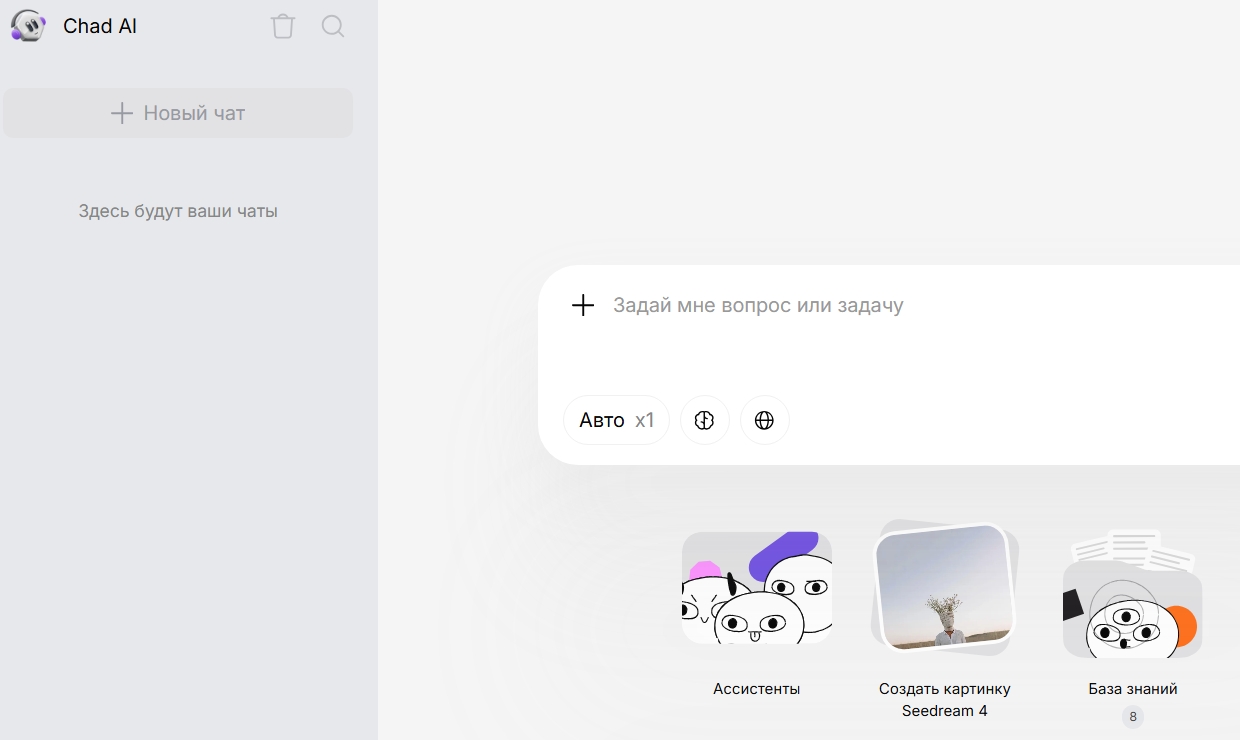Click the plus attachment icon in the prompt box

[583, 305]
